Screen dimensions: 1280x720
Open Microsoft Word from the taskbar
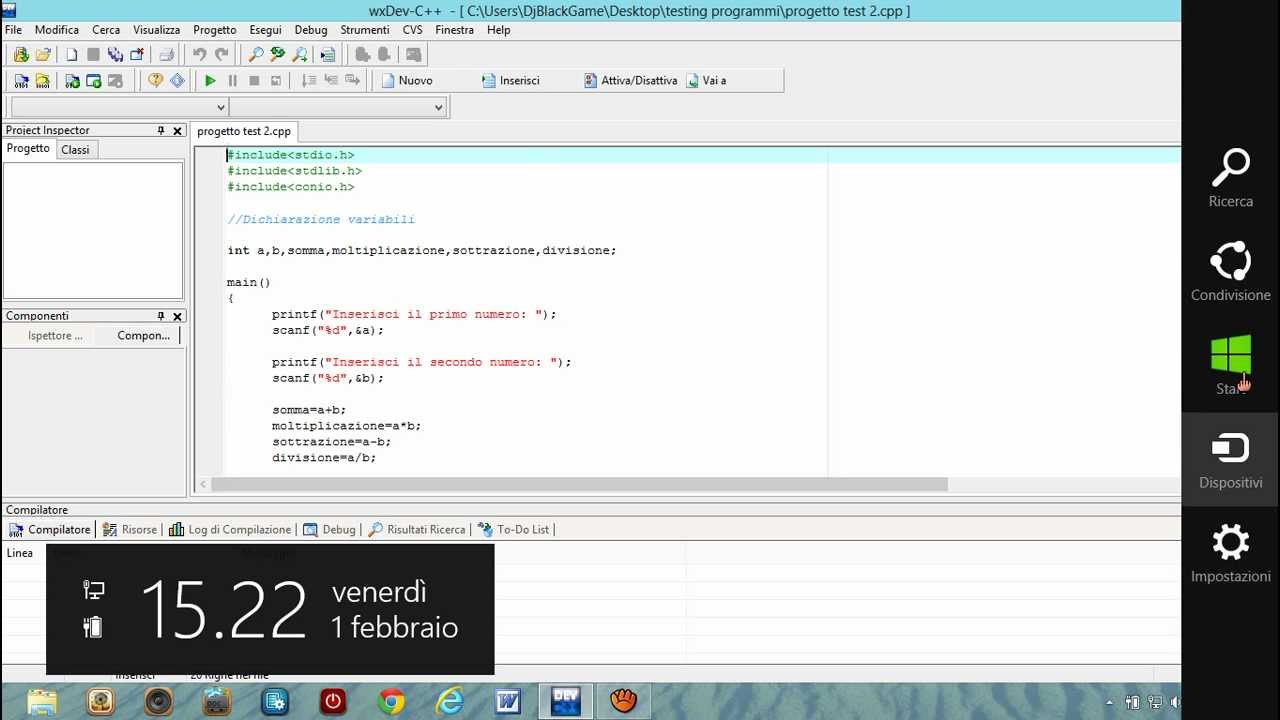pos(507,702)
